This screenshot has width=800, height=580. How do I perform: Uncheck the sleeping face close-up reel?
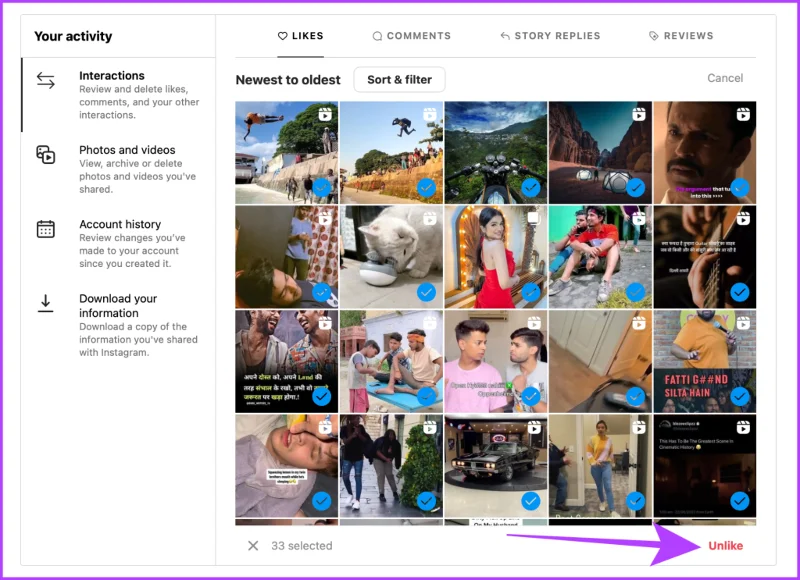click(321, 501)
